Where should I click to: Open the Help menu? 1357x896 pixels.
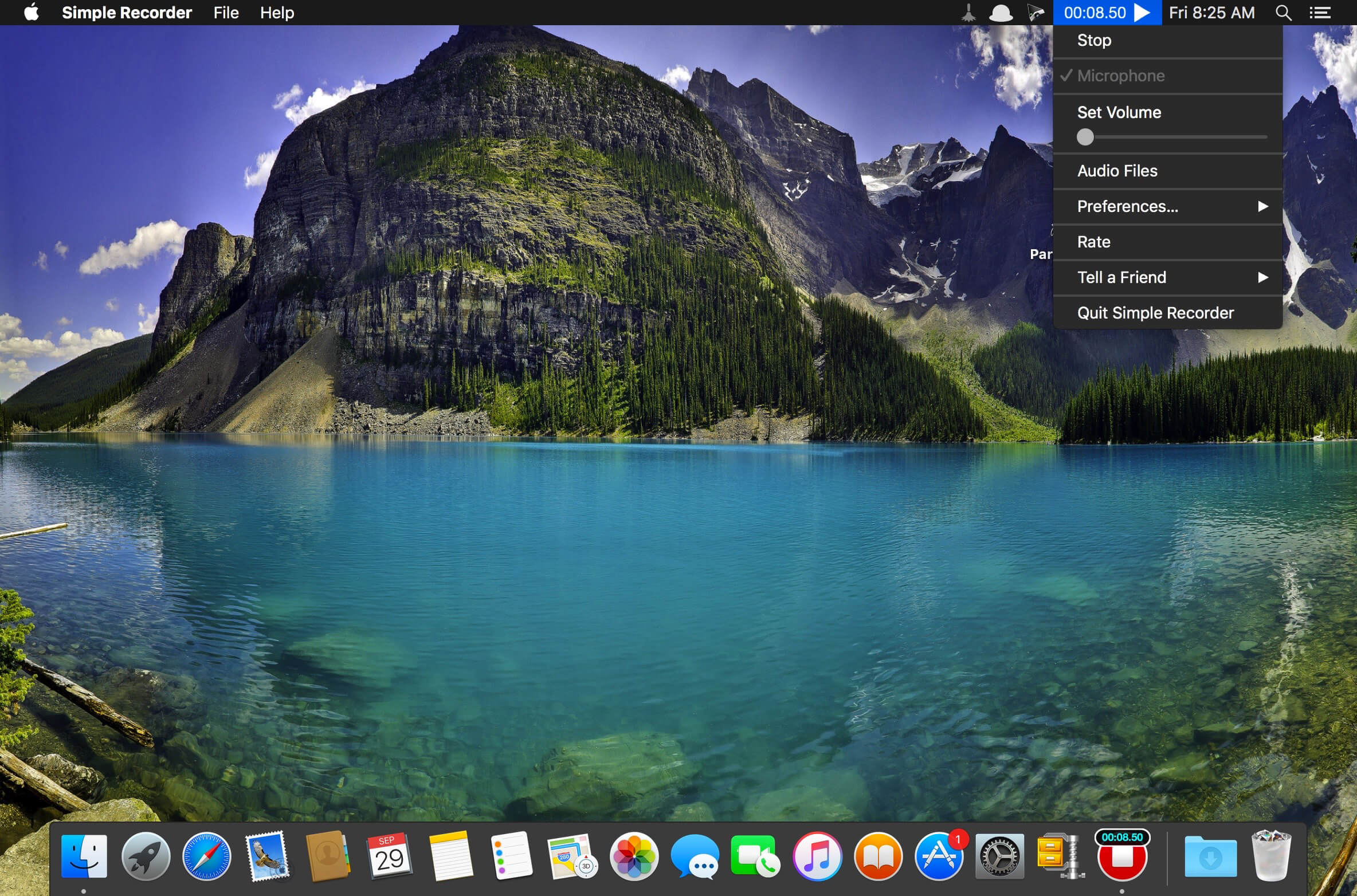[277, 13]
